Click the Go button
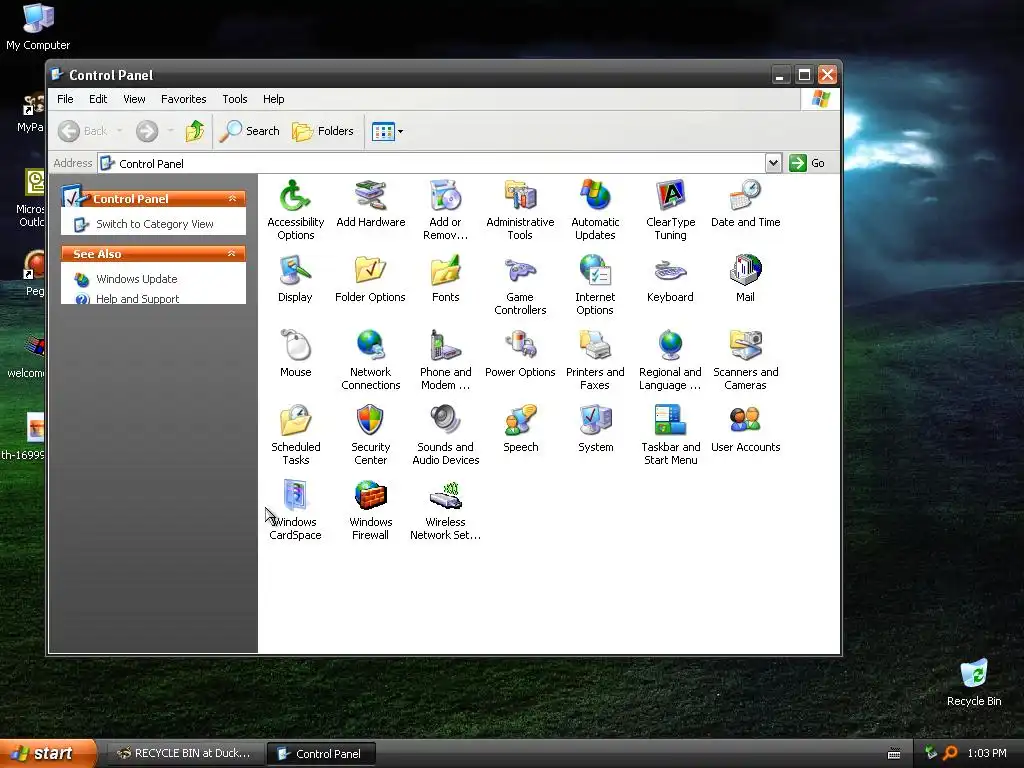 (807, 163)
